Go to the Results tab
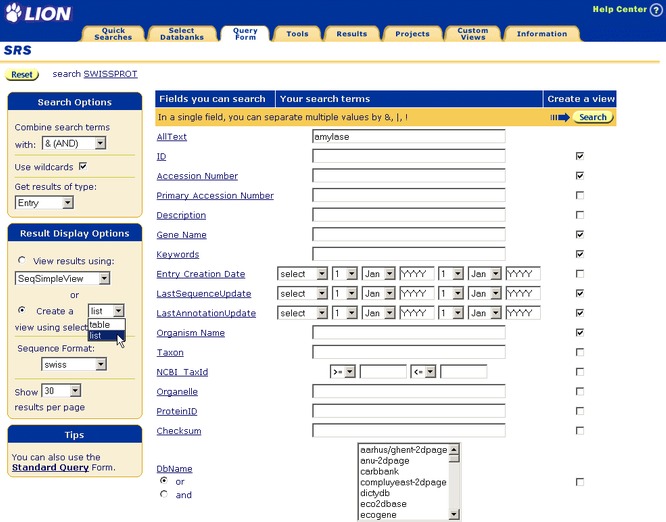 pyautogui.click(x=352, y=34)
